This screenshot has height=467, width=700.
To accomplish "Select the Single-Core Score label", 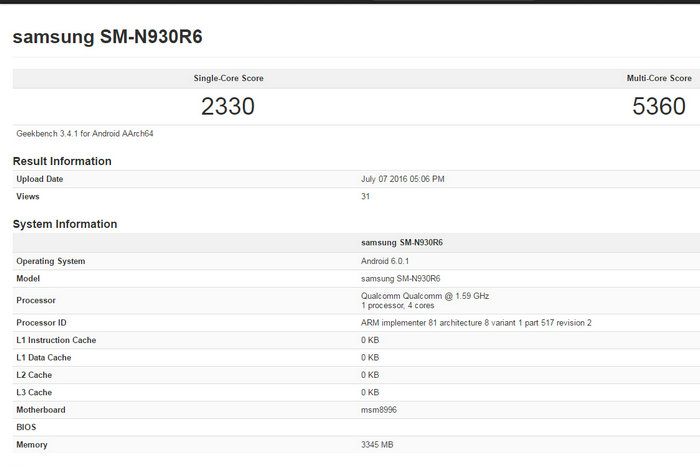I will click(229, 78).
